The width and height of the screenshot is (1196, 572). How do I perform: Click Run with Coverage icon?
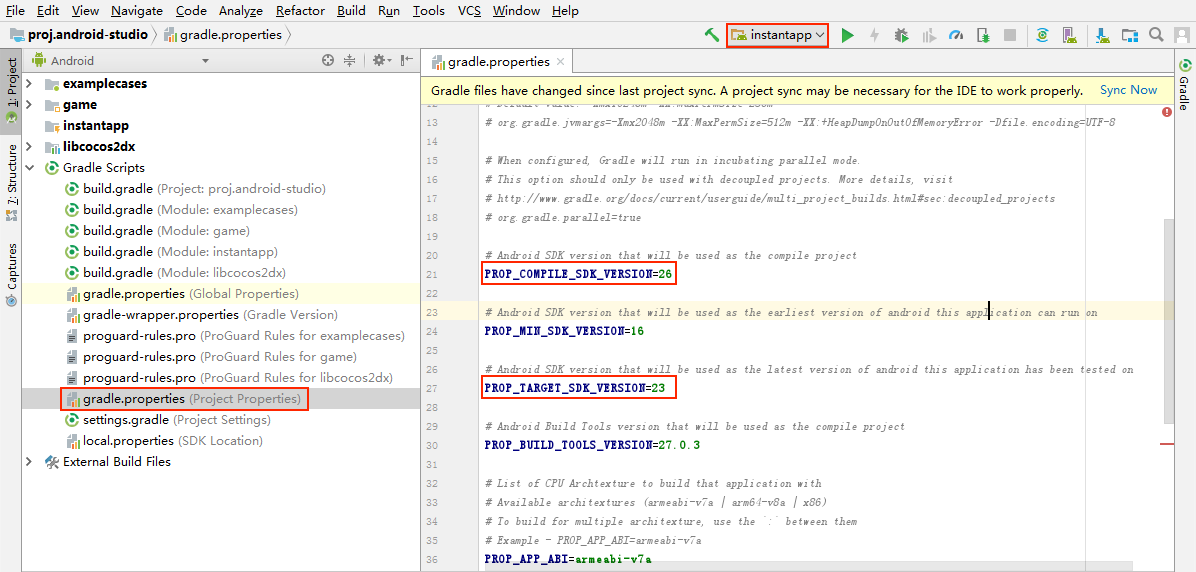(x=929, y=35)
